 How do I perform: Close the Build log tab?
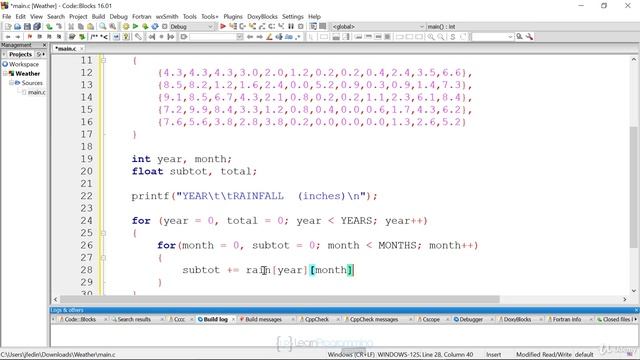coord(233,320)
